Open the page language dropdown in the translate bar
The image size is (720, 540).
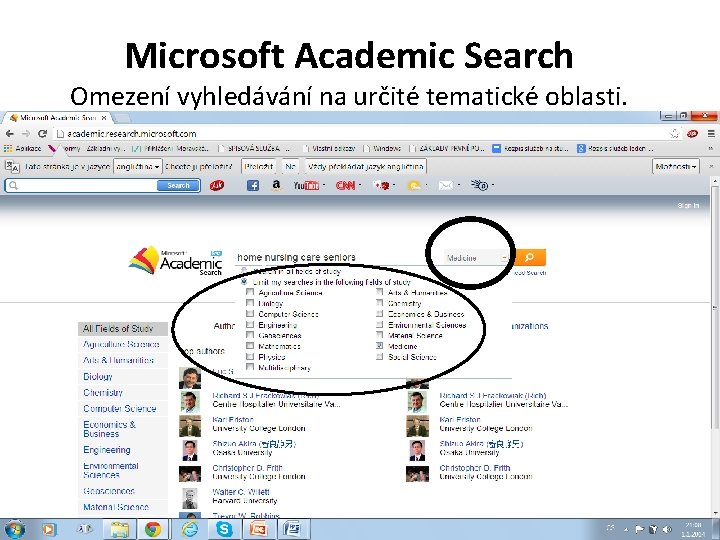click(138, 166)
